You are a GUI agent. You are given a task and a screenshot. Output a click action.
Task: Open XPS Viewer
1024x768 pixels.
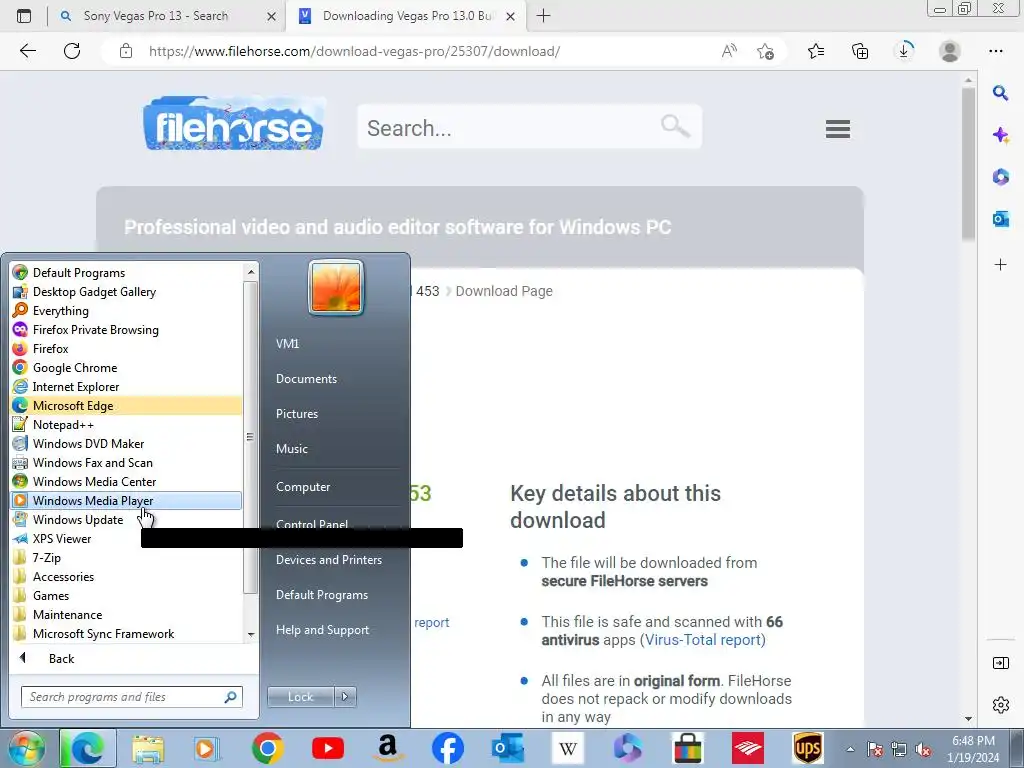(x=126, y=539)
